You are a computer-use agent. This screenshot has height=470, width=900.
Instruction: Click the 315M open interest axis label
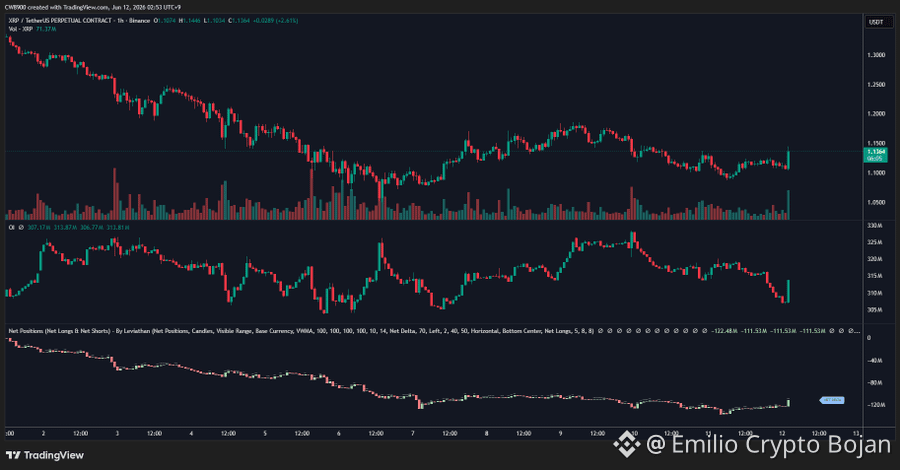coord(874,276)
